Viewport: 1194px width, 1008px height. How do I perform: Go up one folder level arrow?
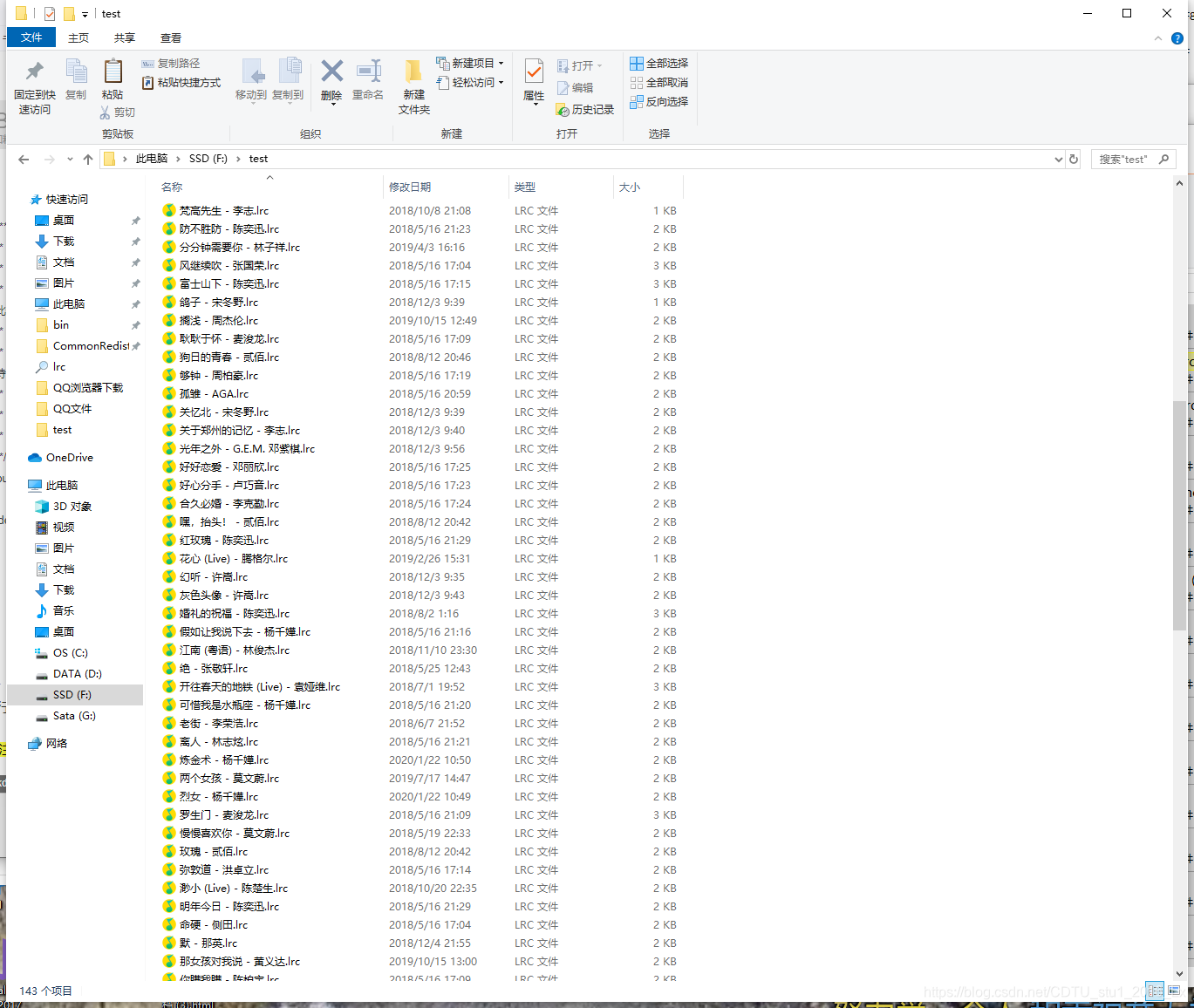tap(88, 160)
